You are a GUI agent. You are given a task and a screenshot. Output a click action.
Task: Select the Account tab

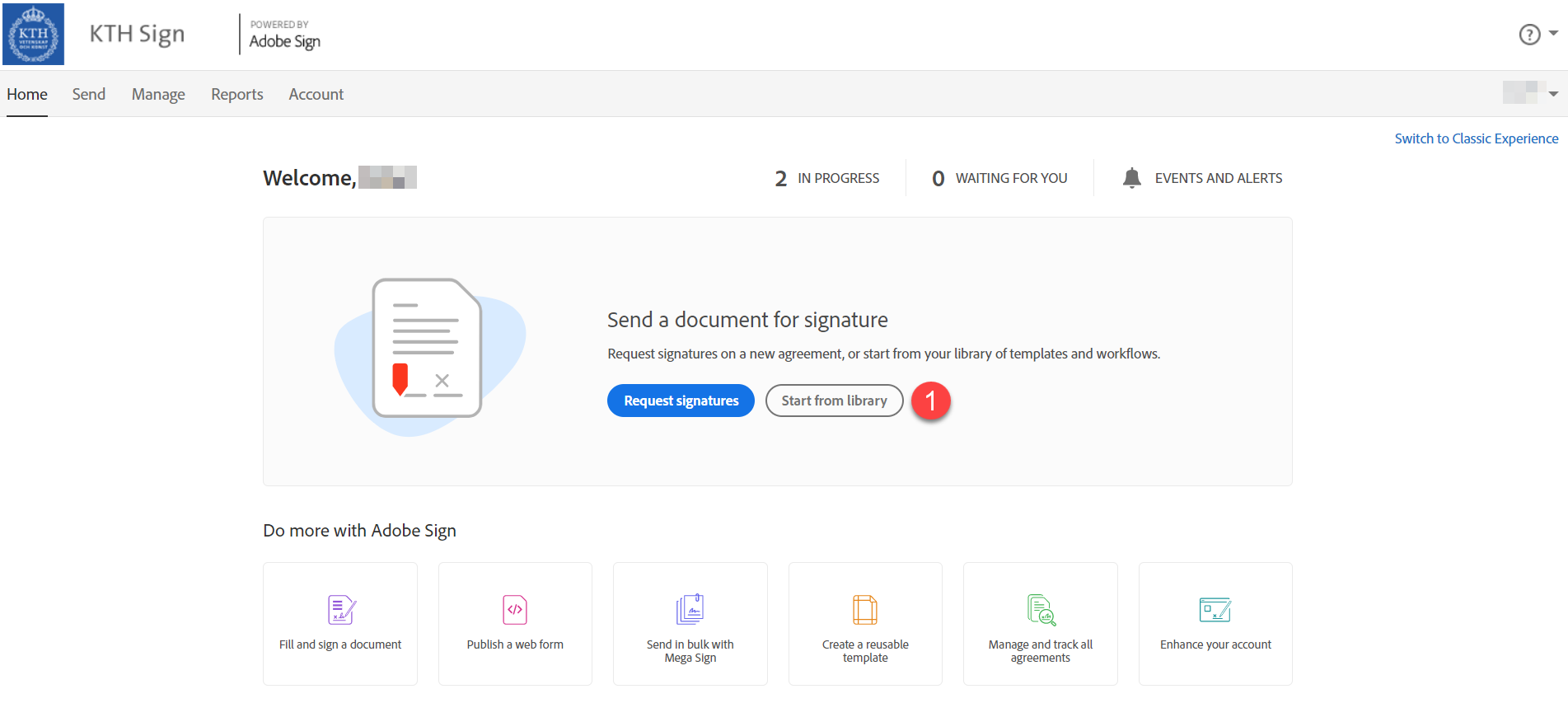[x=316, y=94]
